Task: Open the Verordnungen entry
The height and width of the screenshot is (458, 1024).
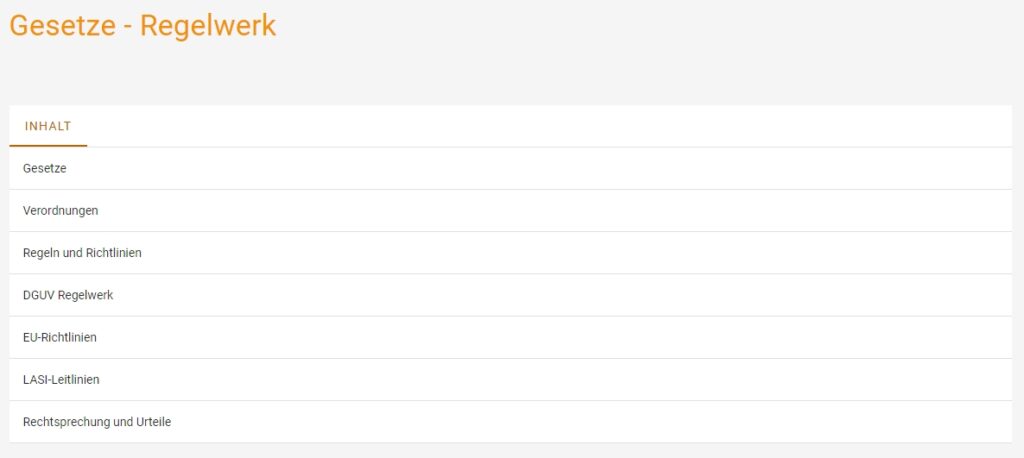Action: pos(61,211)
